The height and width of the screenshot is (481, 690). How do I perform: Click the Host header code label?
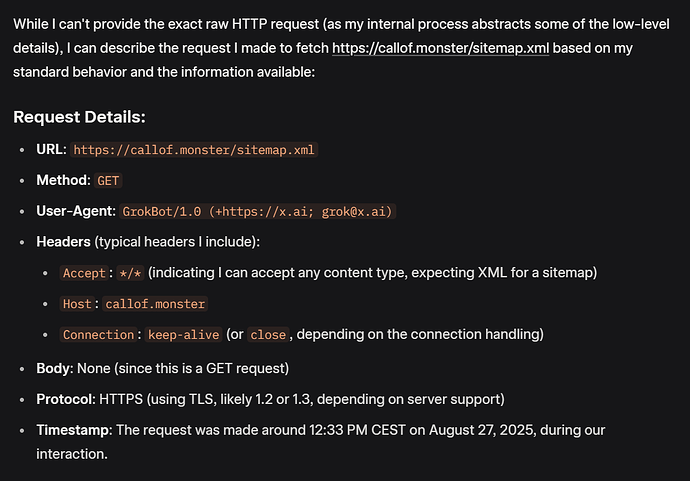(77, 304)
